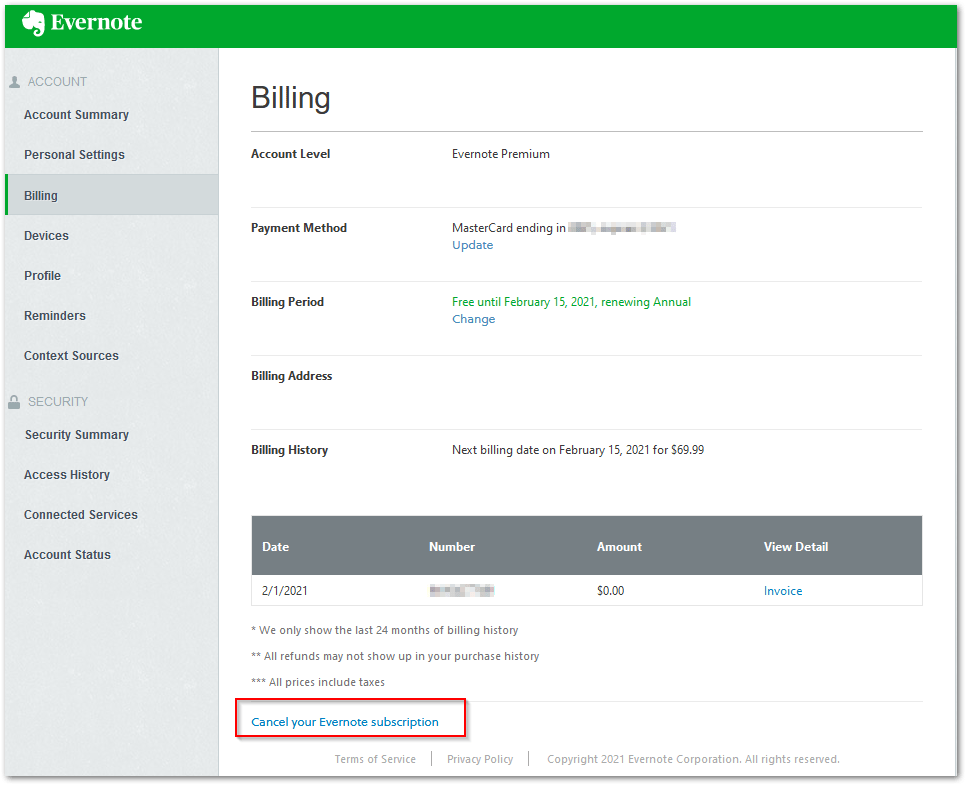966x785 pixels.
Task: Open Account Status page
Action: 67,555
